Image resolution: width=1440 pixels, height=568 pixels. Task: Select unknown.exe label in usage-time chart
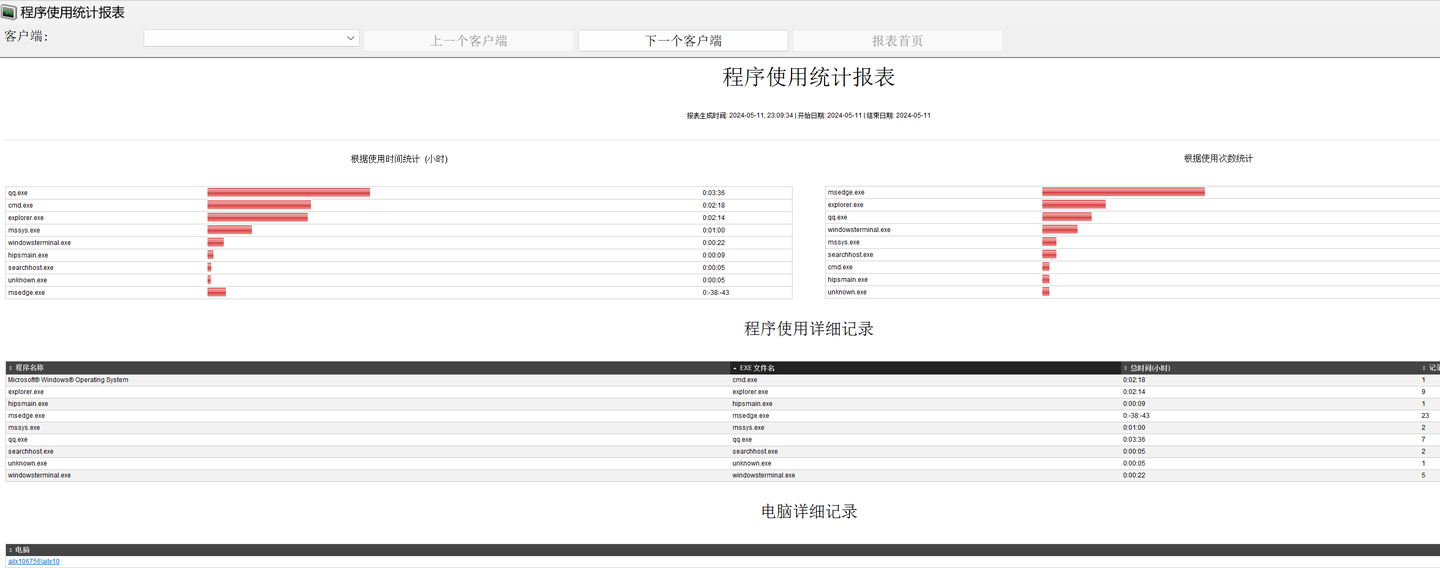click(28, 280)
